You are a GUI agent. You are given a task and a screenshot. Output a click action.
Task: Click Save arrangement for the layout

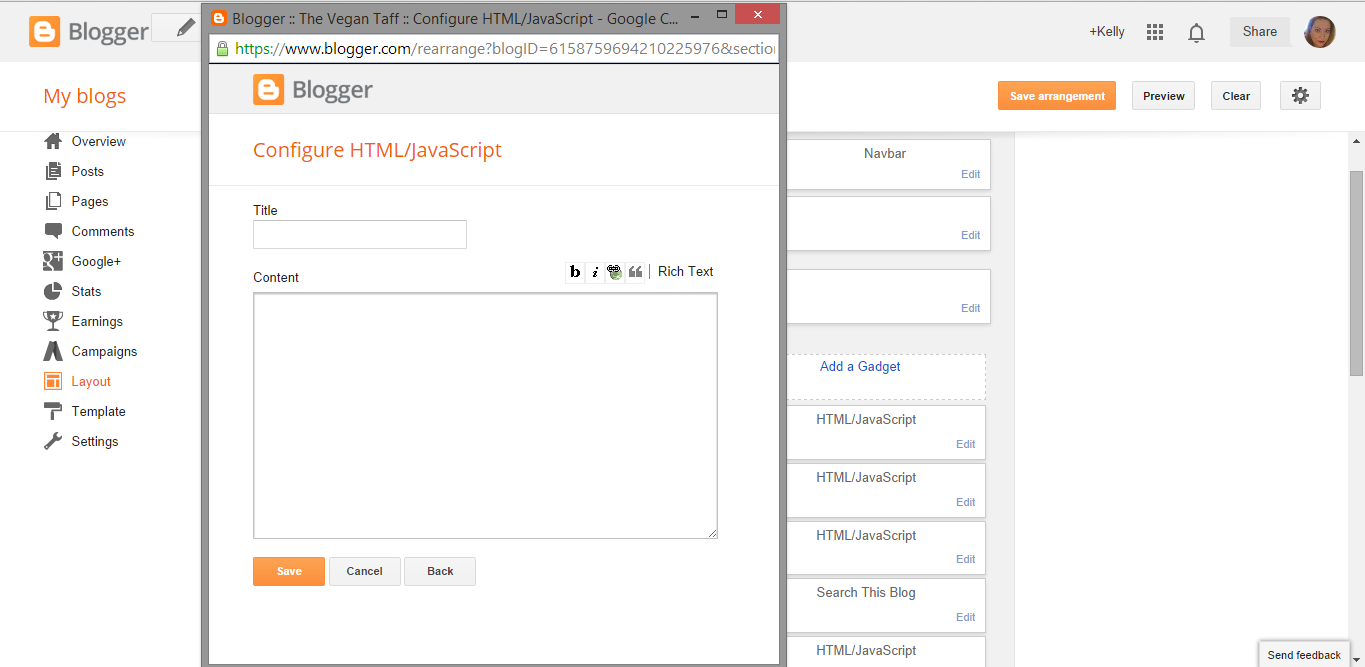click(1056, 95)
